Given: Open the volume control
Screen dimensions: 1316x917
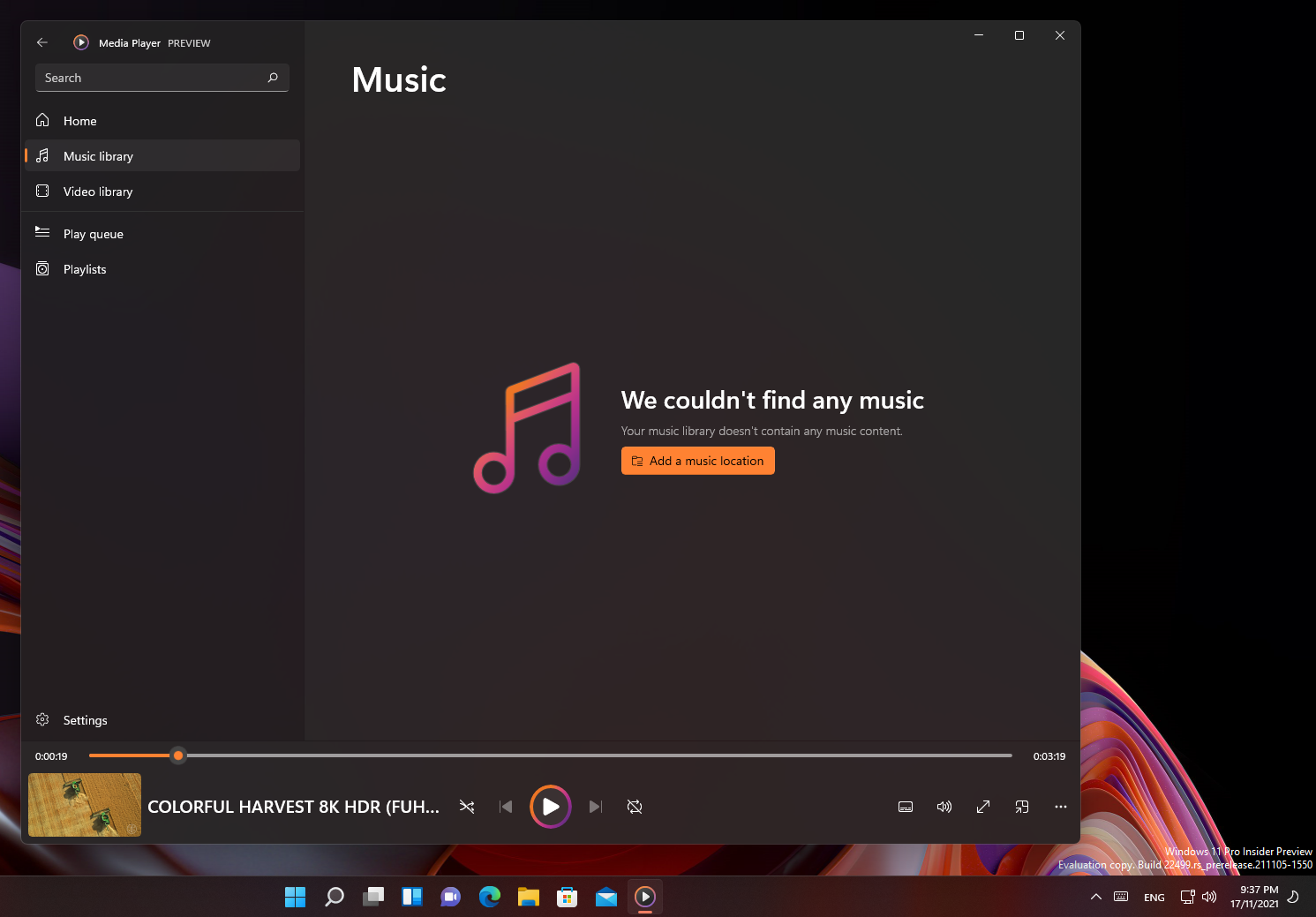Looking at the screenshot, I should click(944, 807).
